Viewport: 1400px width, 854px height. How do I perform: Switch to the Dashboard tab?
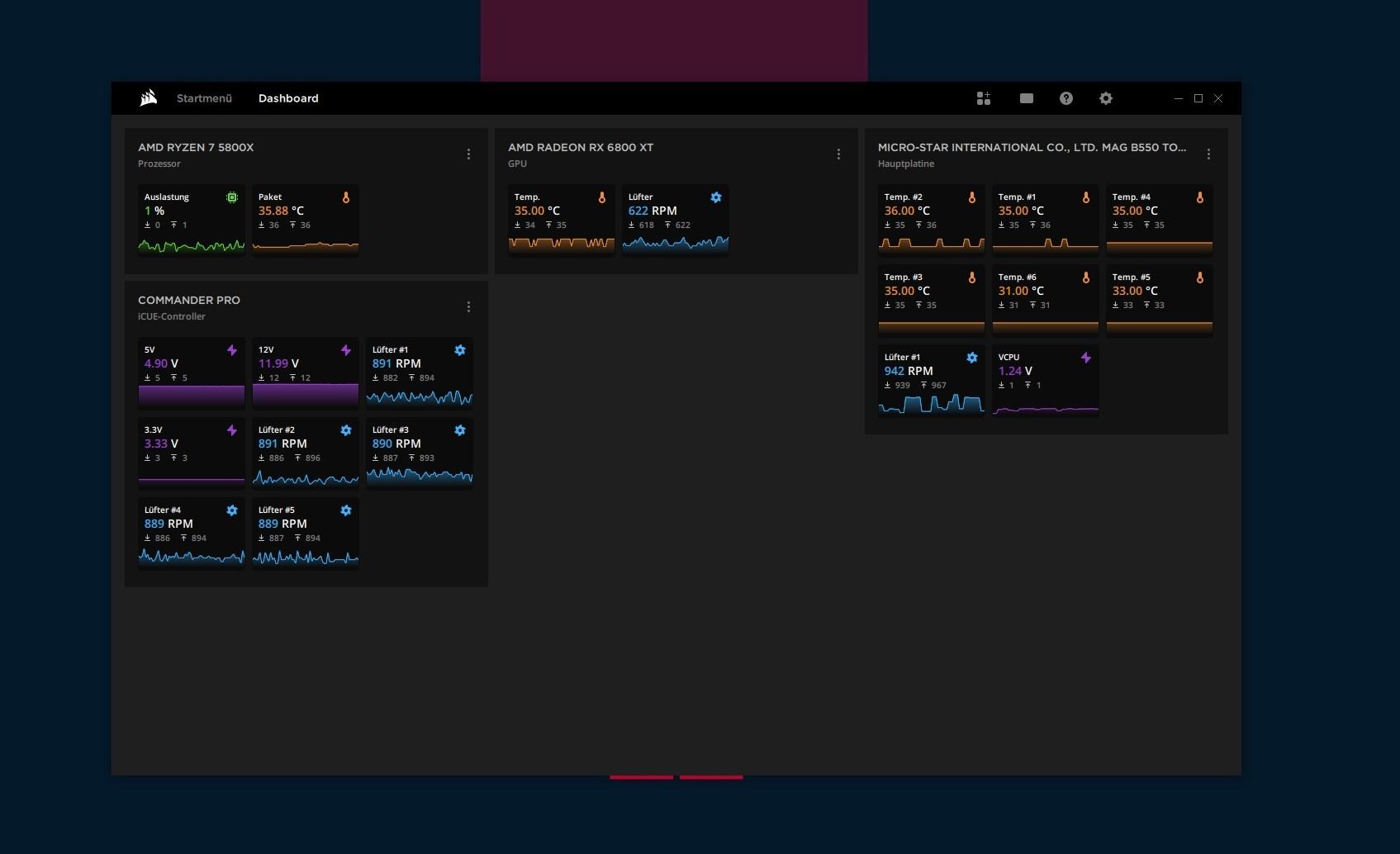[x=288, y=98]
